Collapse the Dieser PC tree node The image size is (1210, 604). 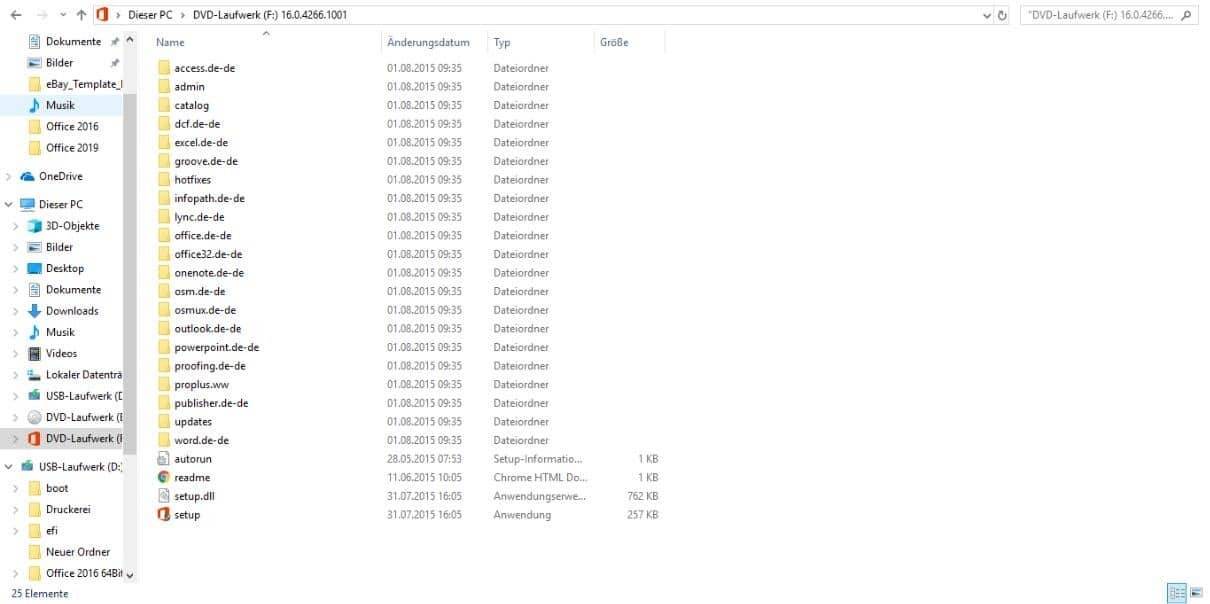pyautogui.click(x=9, y=205)
